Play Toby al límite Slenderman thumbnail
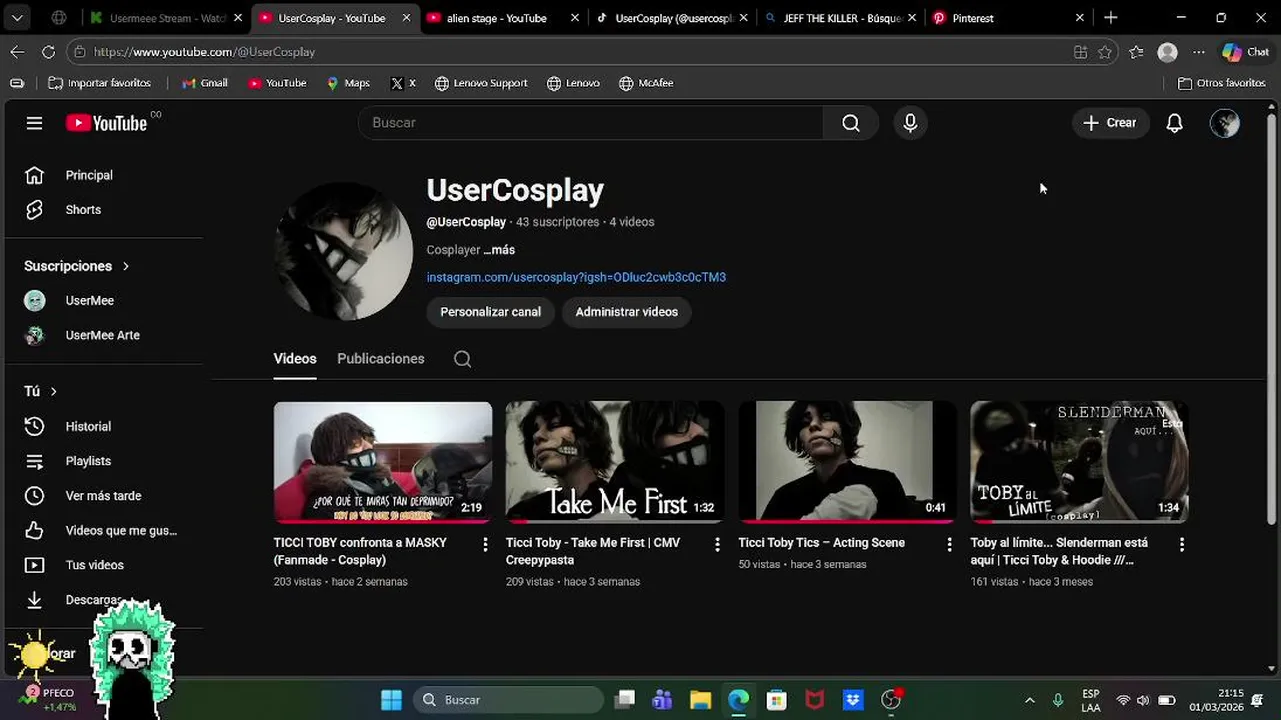The height and width of the screenshot is (720, 1281). coord(1079,462)
